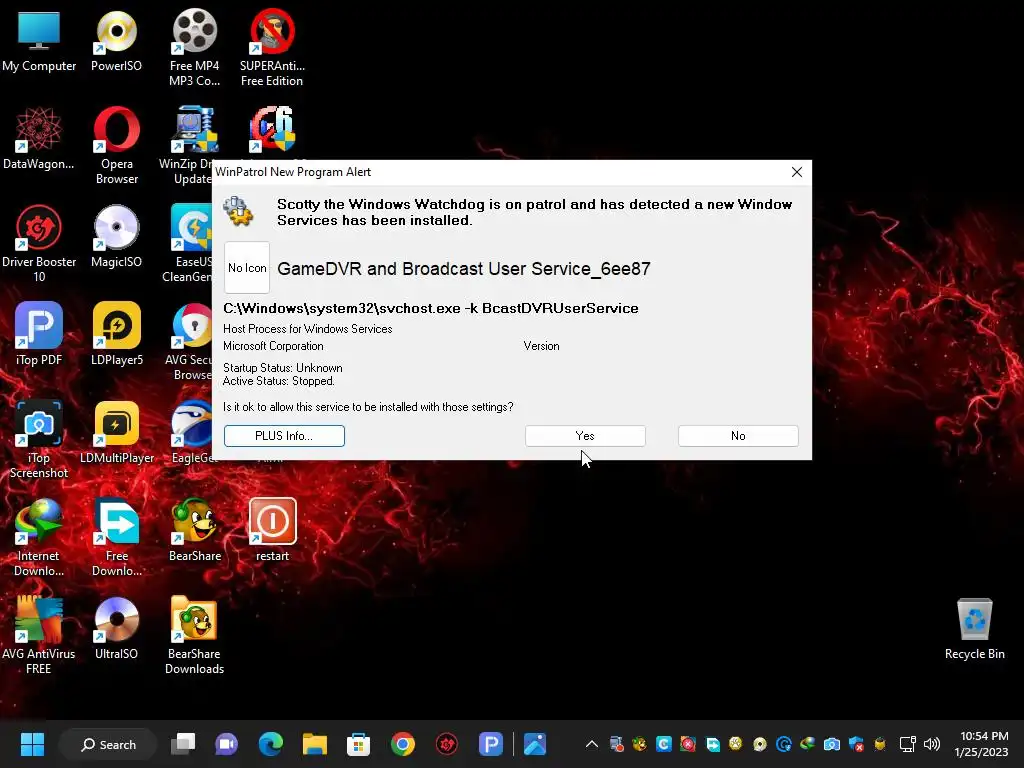Open volume control tray icon
Screen dimensions: 1024x768
tap(932, 744)
